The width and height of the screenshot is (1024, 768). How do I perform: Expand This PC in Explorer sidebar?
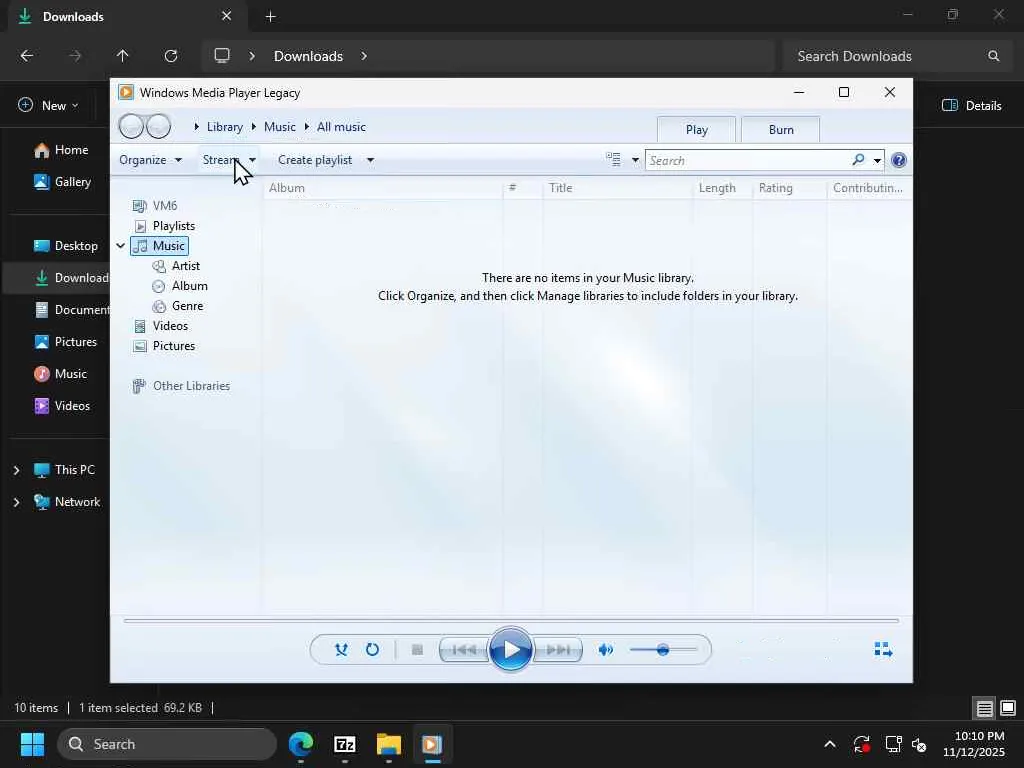[16, 470]
